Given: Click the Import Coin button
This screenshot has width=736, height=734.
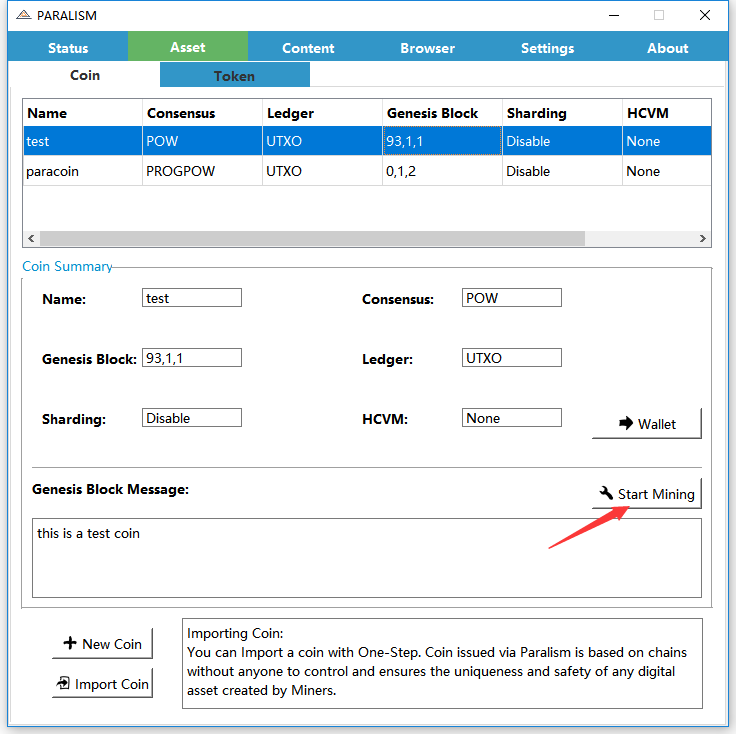Looking at the screenshot, I should (102, 683).
